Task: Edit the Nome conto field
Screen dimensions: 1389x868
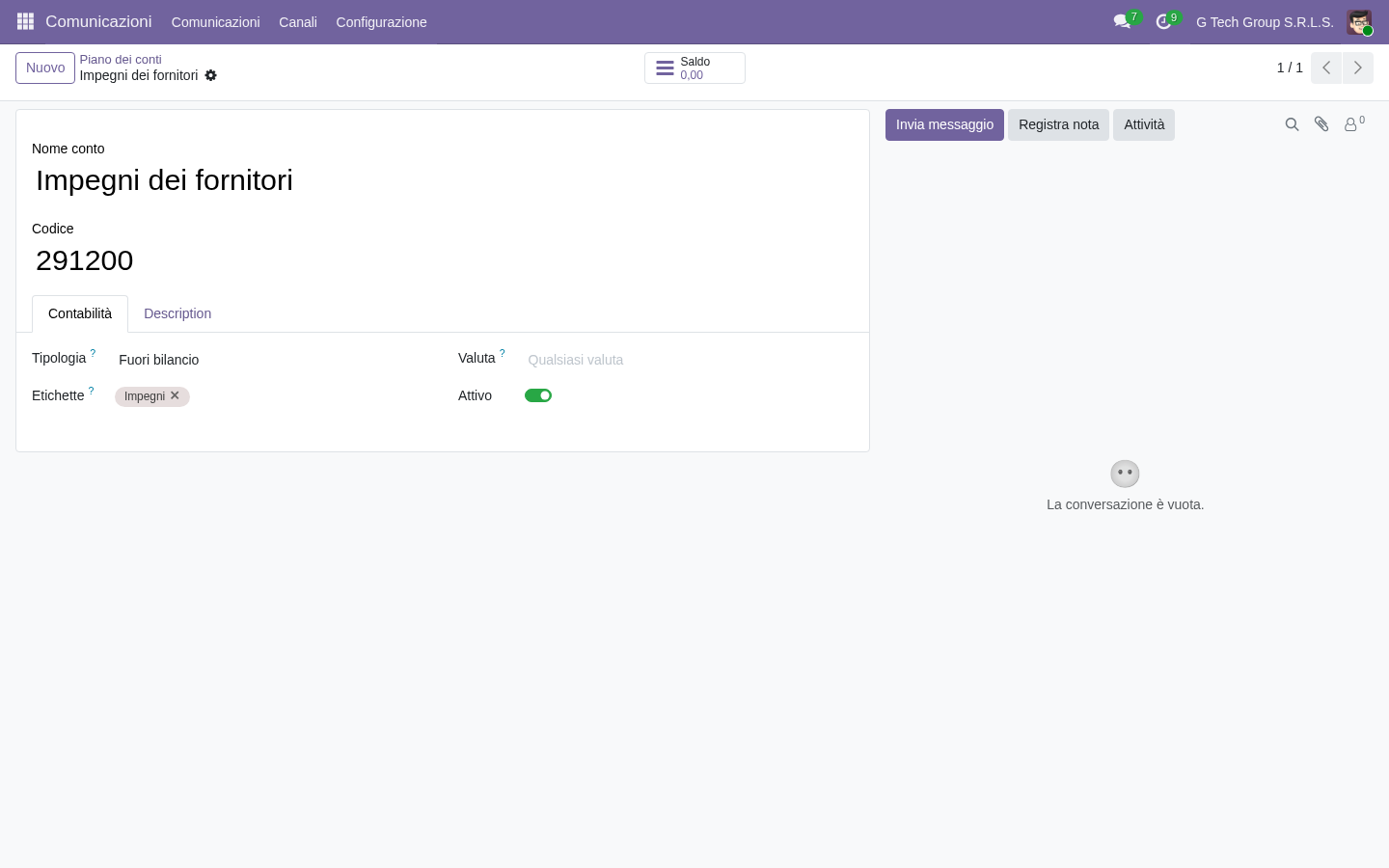Action: [443, 180]
